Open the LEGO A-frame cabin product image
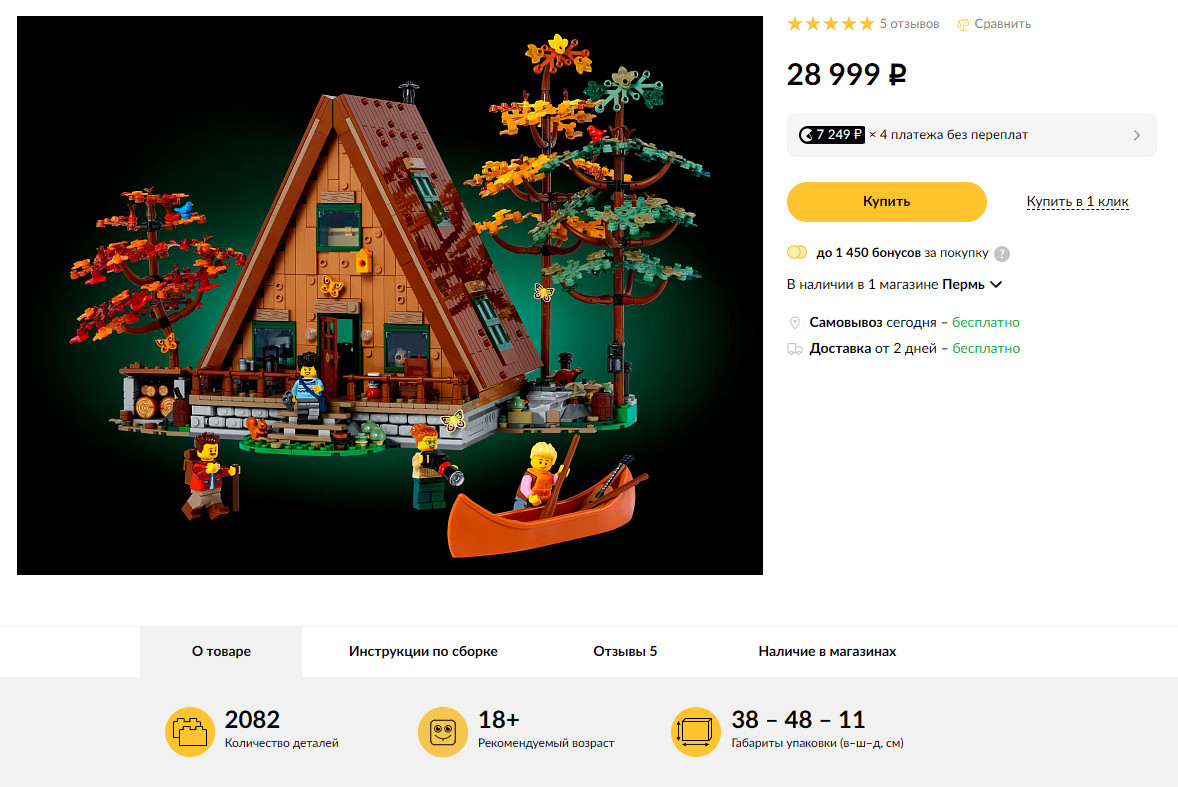 coord(390,295)
